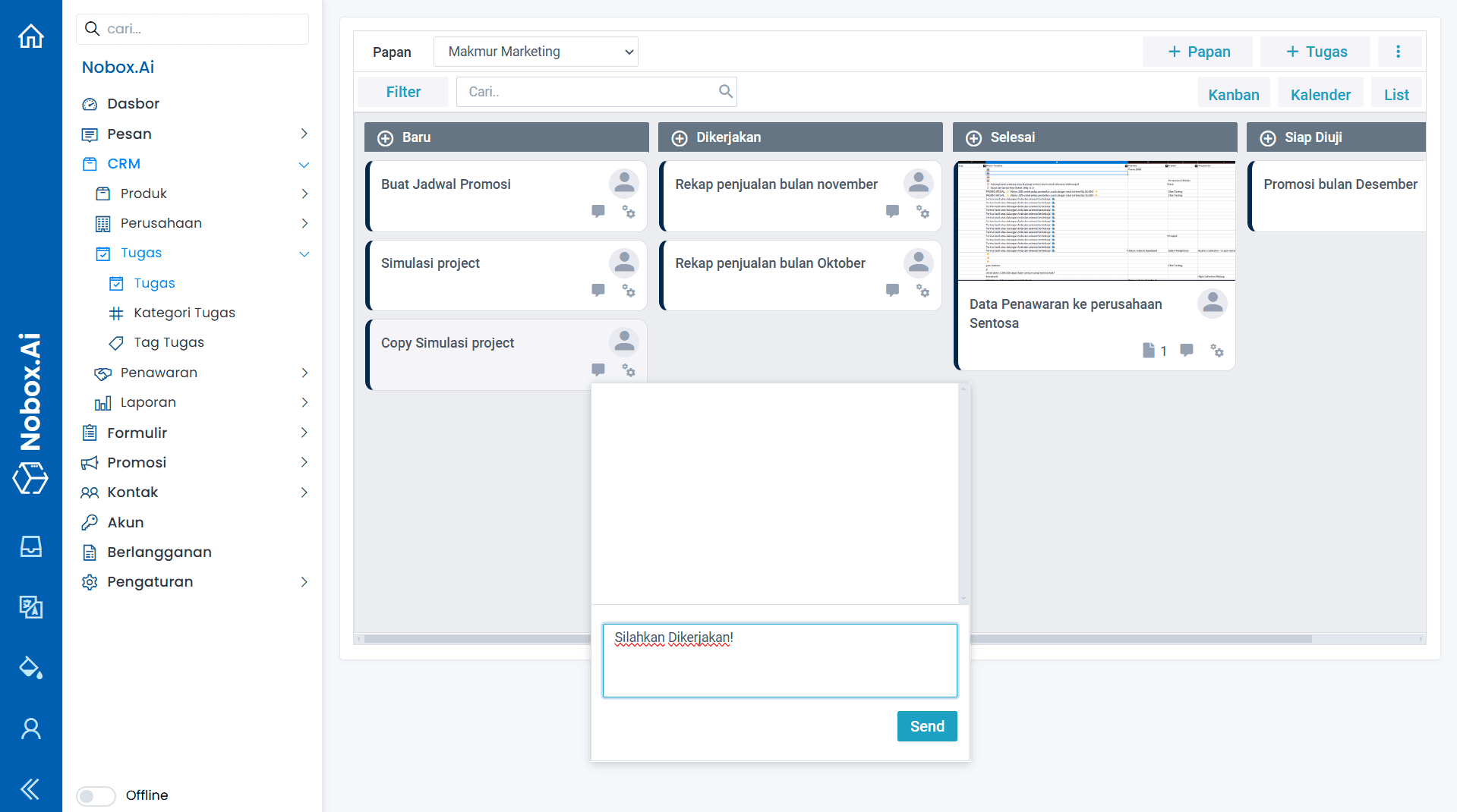
Task: Open the Makmur Marketing board dropdown
Action: [535, 52]
